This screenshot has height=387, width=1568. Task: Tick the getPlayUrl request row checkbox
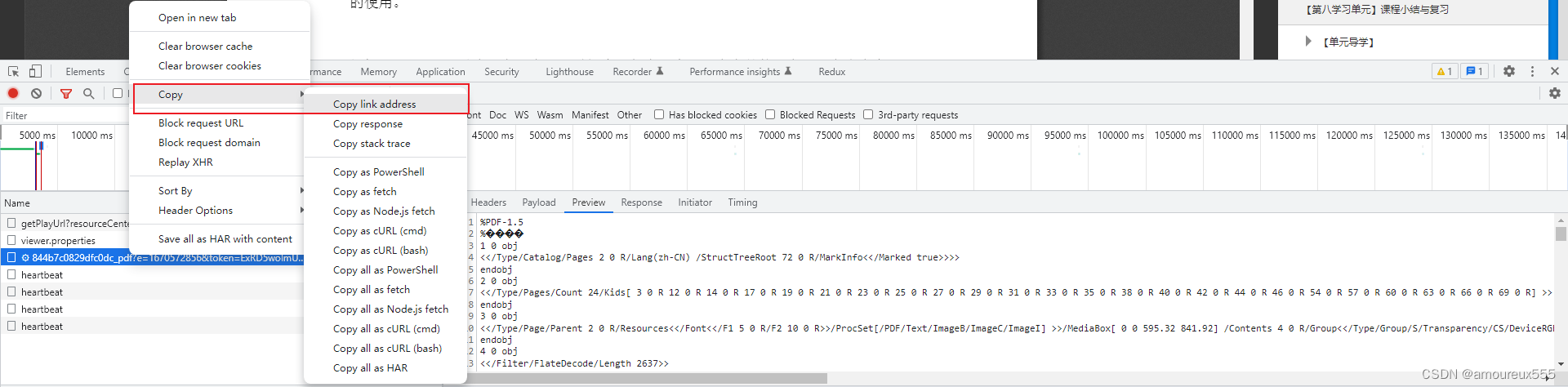pos(11,223)
